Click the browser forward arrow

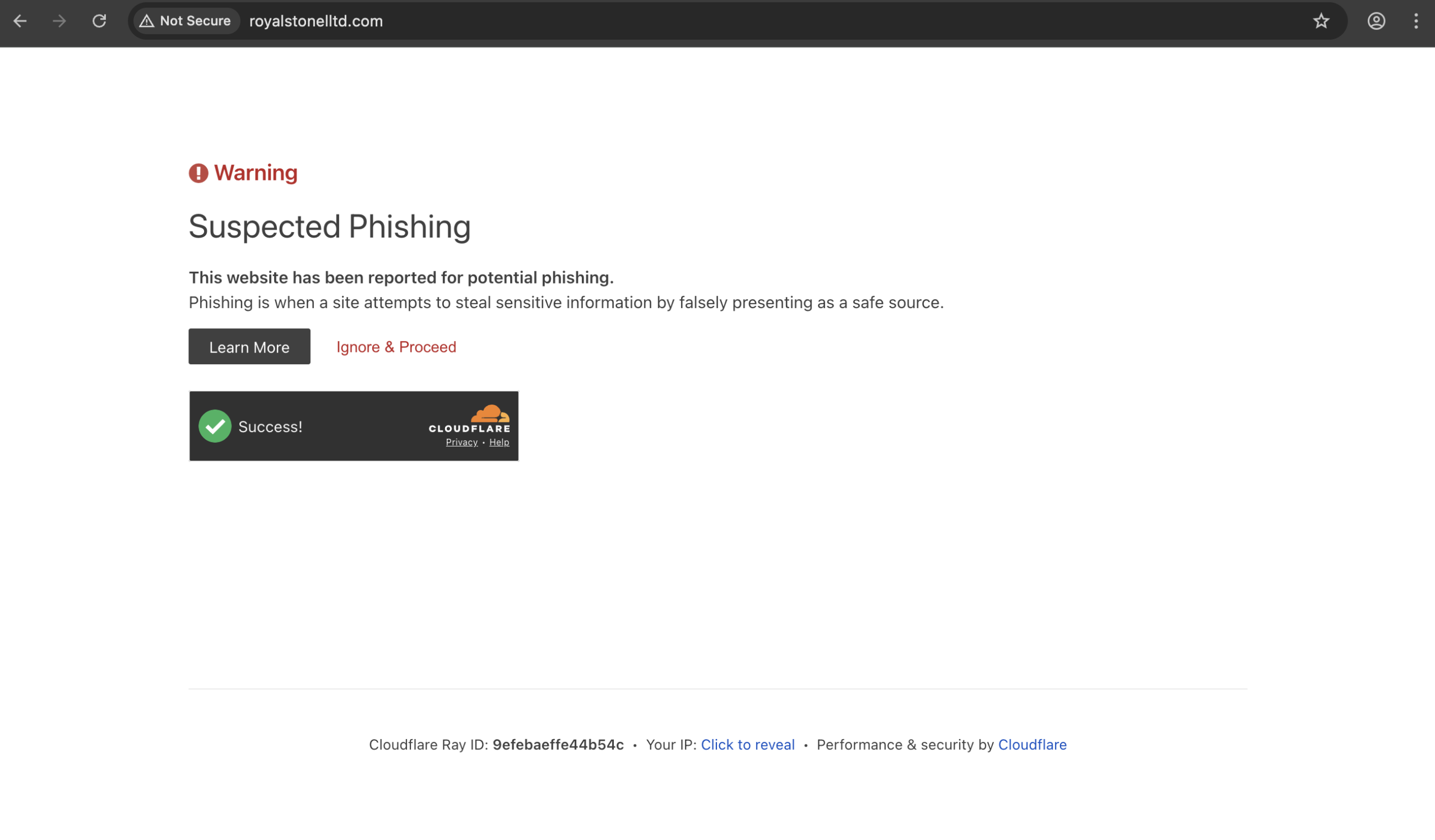[x=59, y=21]
